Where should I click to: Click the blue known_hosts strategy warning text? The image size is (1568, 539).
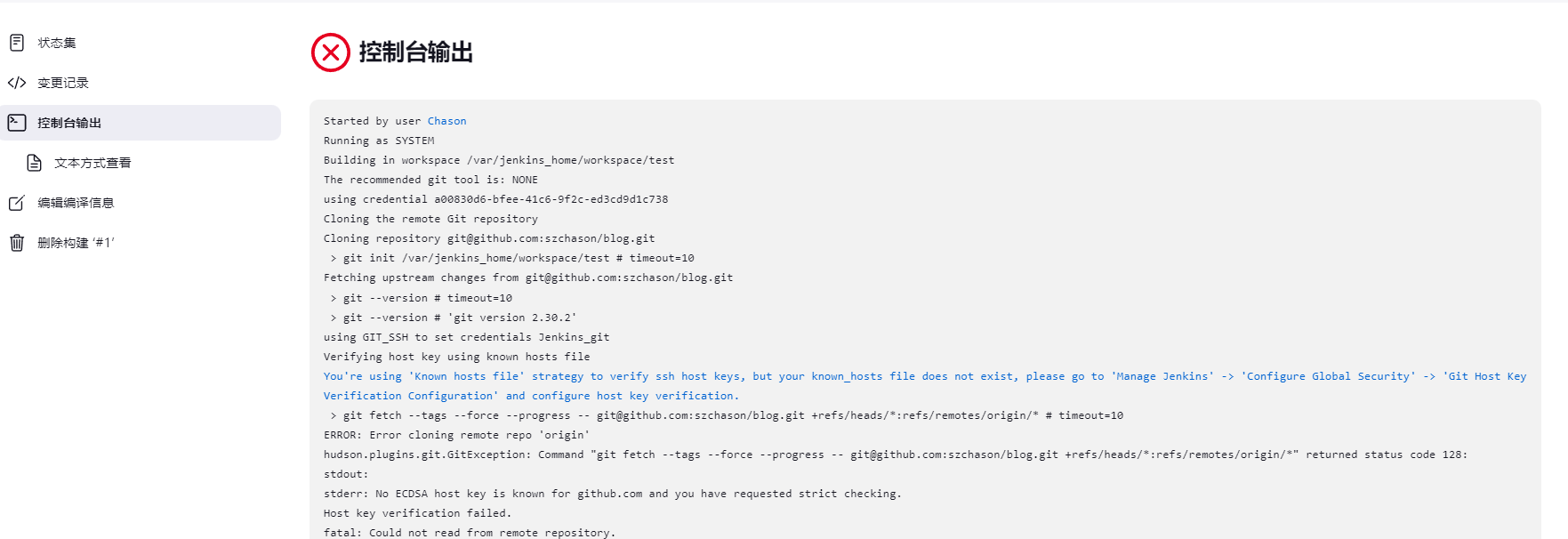pyautogui.click(x=925, y=386)
